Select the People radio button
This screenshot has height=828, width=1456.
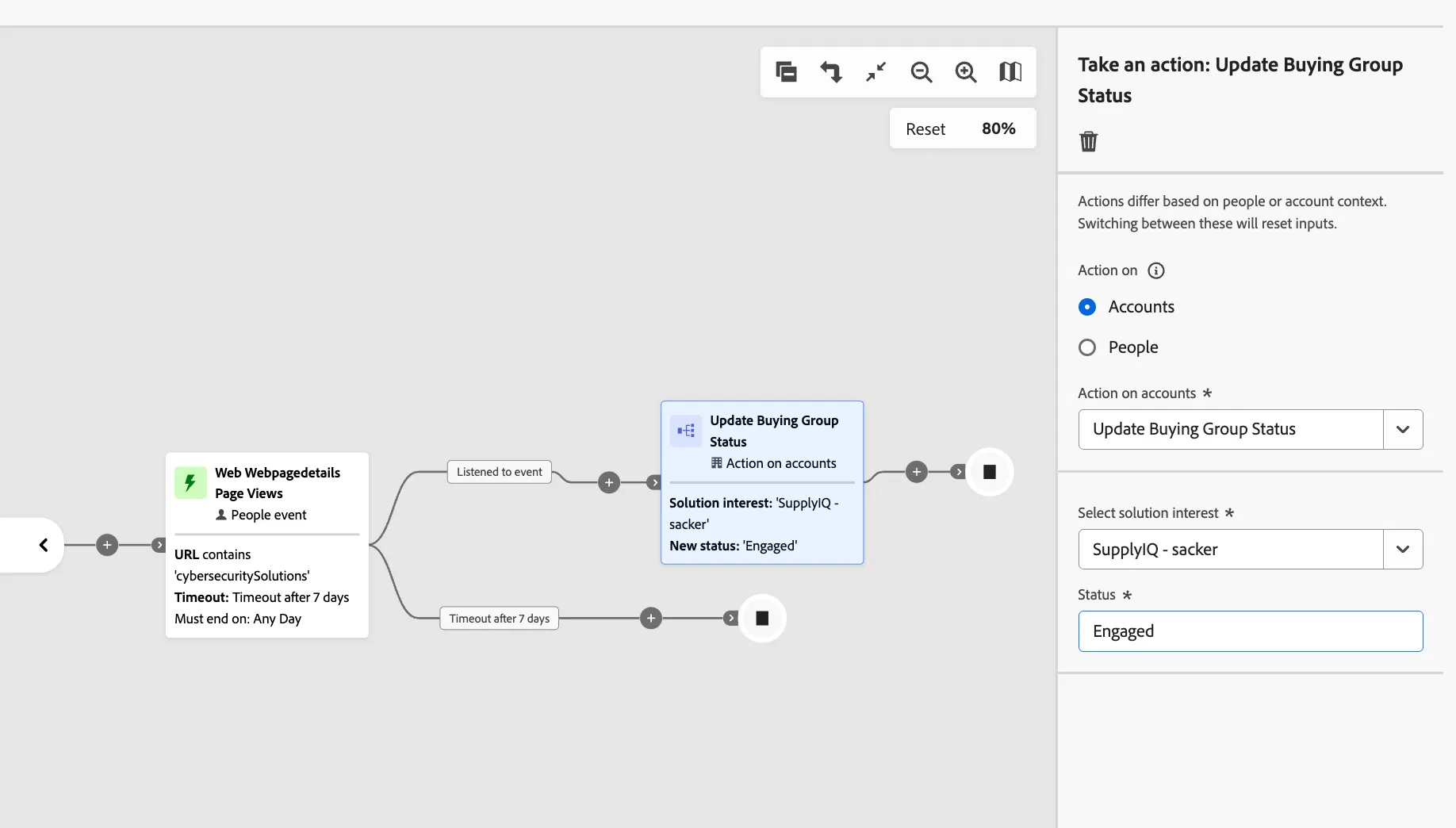[x=1087, y=347]
